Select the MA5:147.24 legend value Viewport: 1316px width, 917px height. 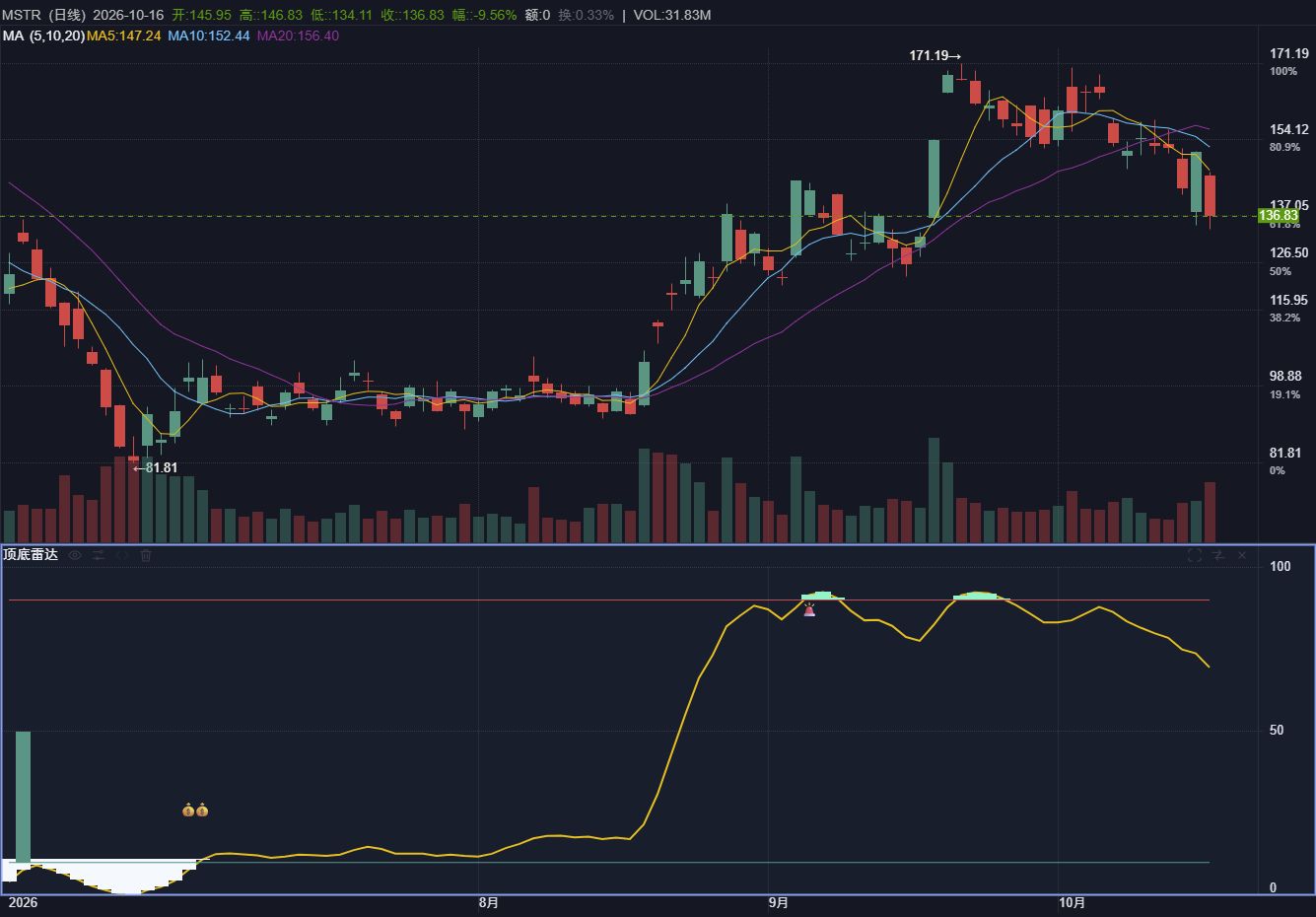pos(124,35)
